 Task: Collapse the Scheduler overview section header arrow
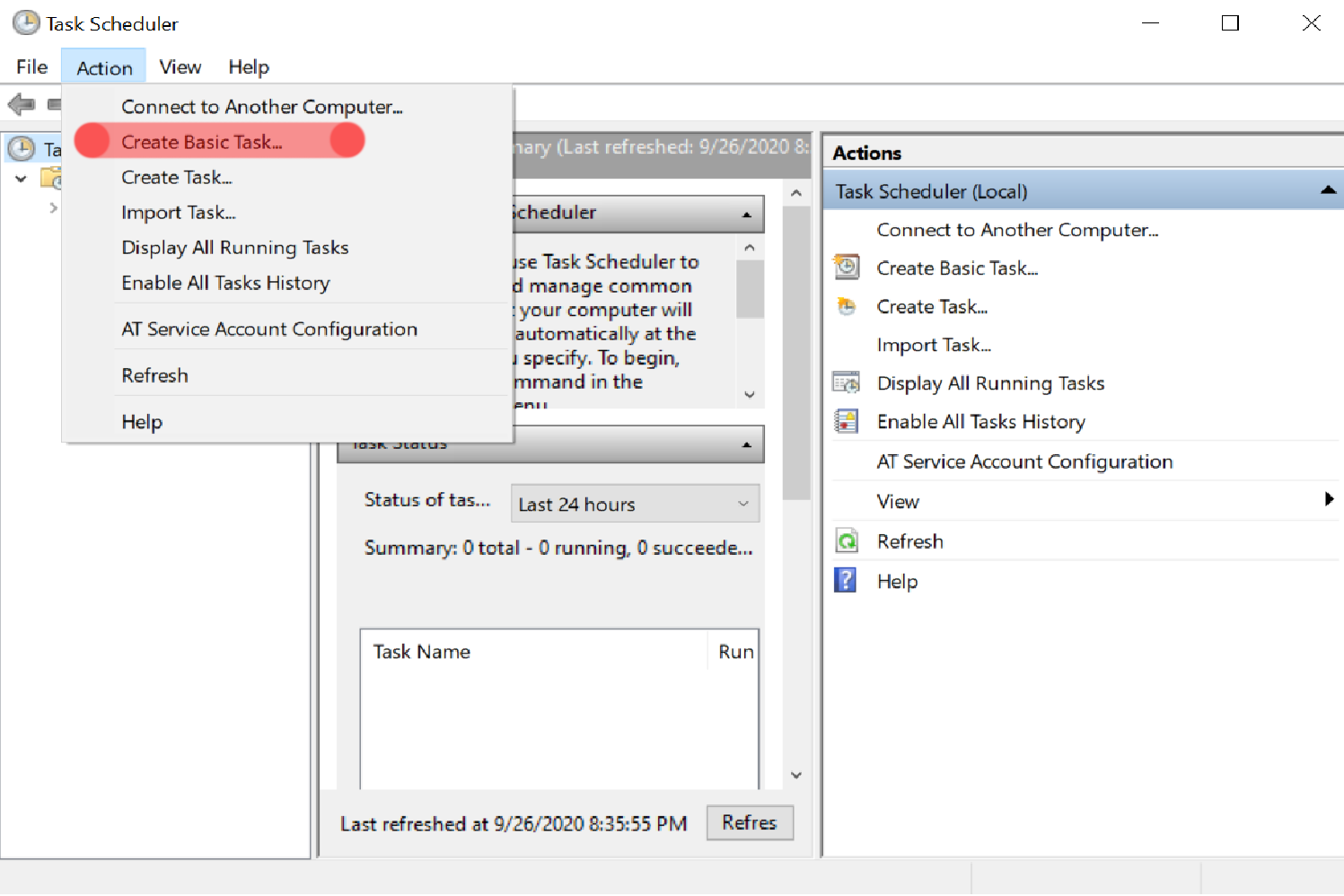point(746,215)
